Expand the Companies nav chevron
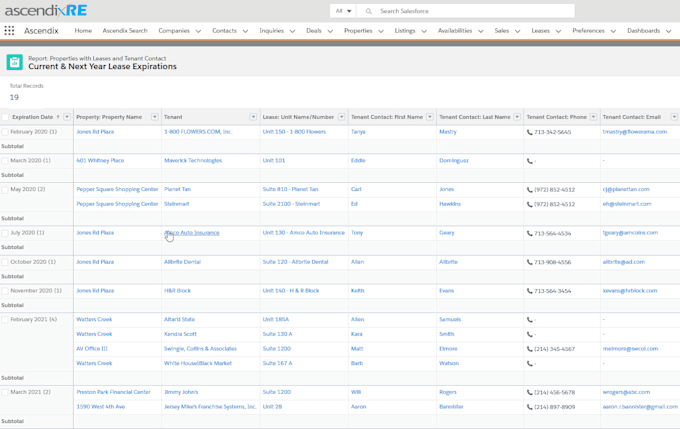This screenshot has width=680, height=429. 198,31
